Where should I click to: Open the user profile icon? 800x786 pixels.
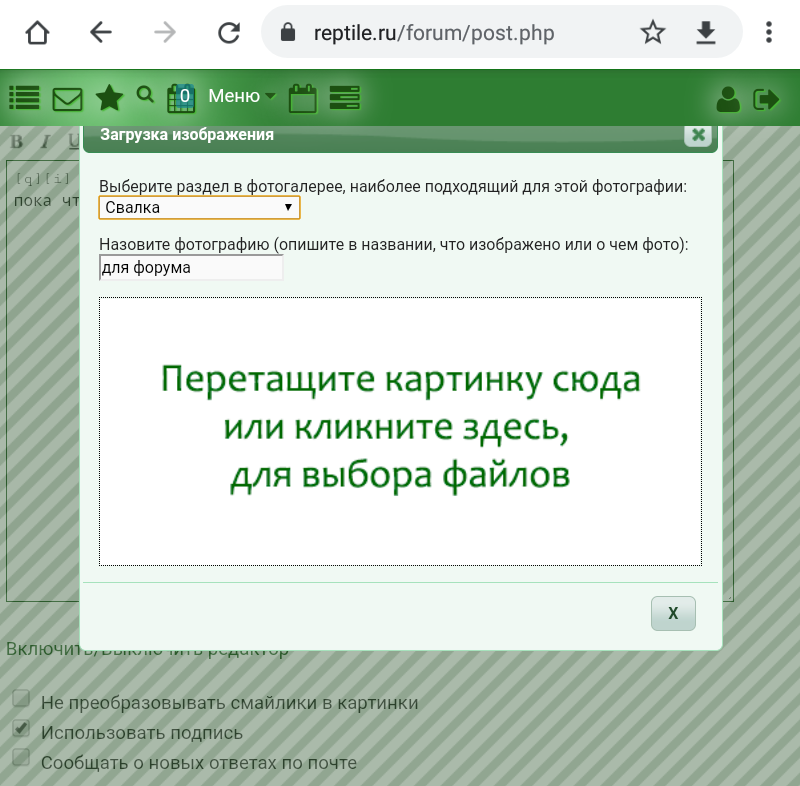(728, 98)
